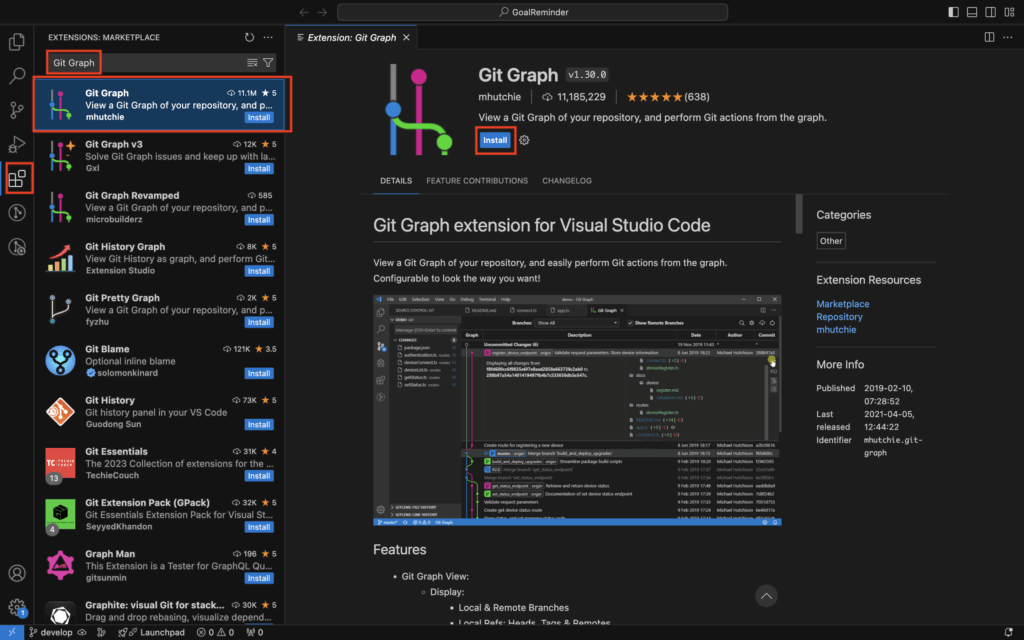The height and width of the screenshot is (640, 1024).
Task: Click the scroll-to-top round button
Action: click(766, 596)
